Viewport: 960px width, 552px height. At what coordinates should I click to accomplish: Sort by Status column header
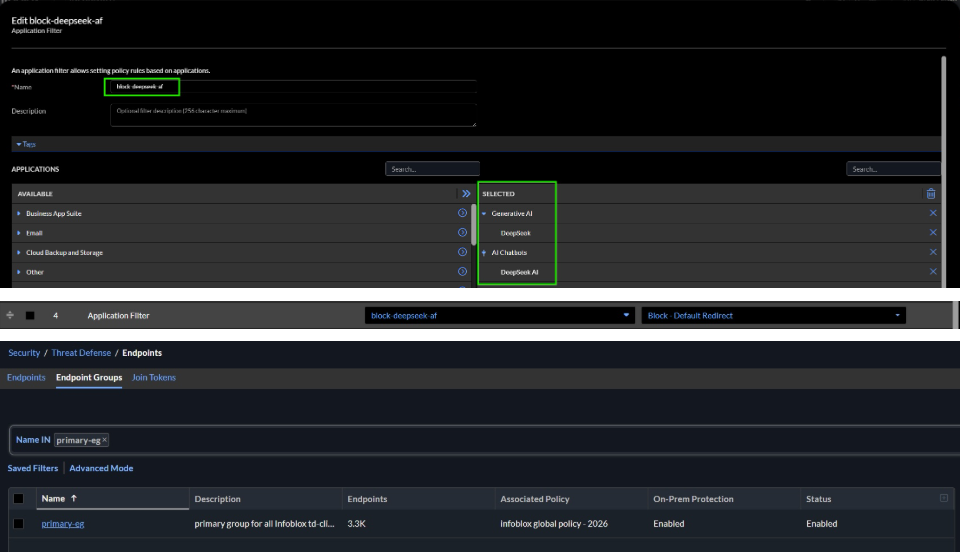click(x=819, y=499)
